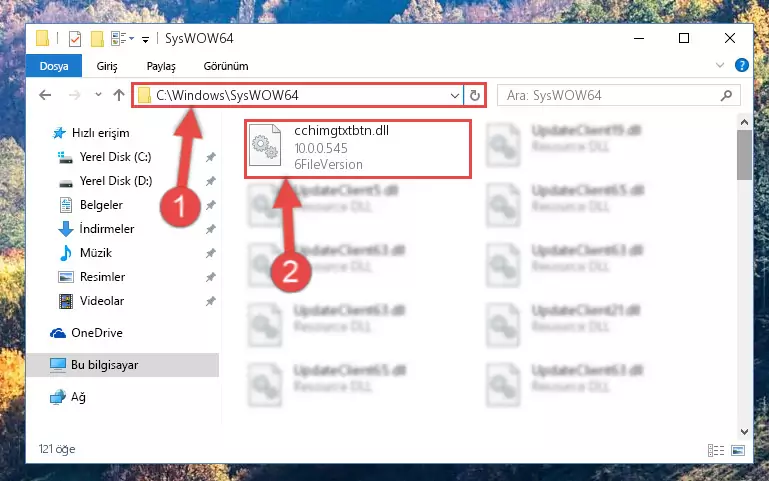This screenshot has height=481, width=769.
Task: Click the scrollbar up arrow
Action: click(x=744, y=122)
